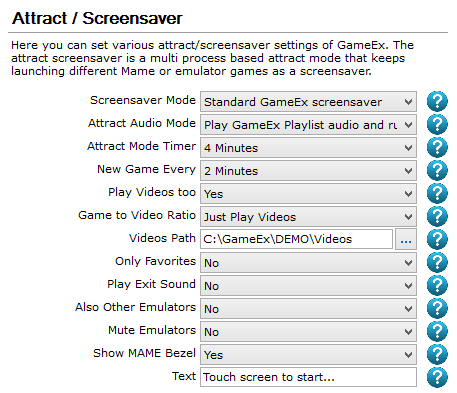Open help icon next to New Game Every
The height and width of the screenshot is (393, 457).
[437, 170]
